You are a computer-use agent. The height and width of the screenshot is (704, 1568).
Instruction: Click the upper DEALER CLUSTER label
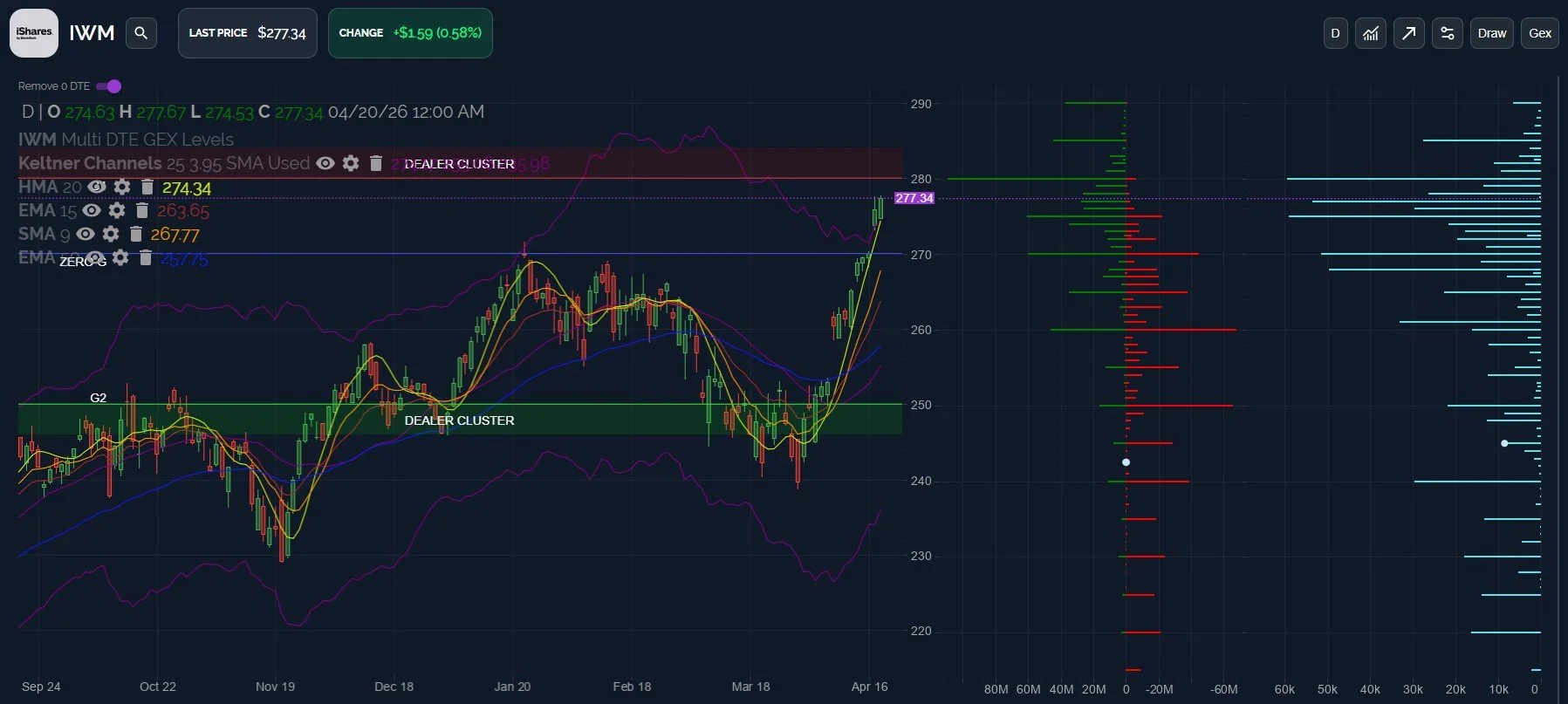click(x=459, y=164)
